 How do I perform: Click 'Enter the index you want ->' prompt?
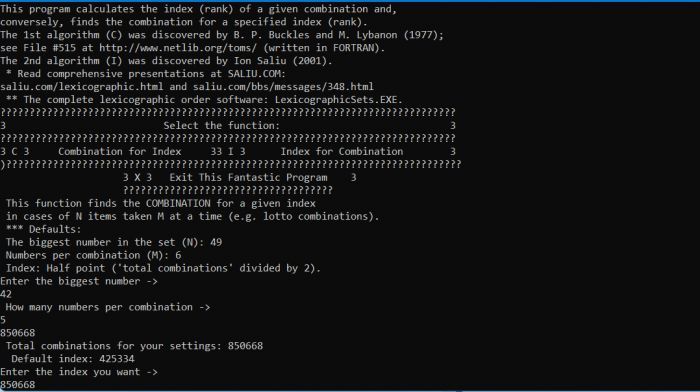point(79,372)
